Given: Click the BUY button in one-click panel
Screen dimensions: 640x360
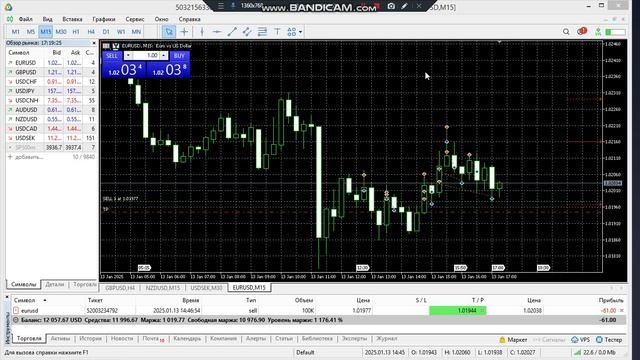Looking at the screenshot, I should click(179, 56).
